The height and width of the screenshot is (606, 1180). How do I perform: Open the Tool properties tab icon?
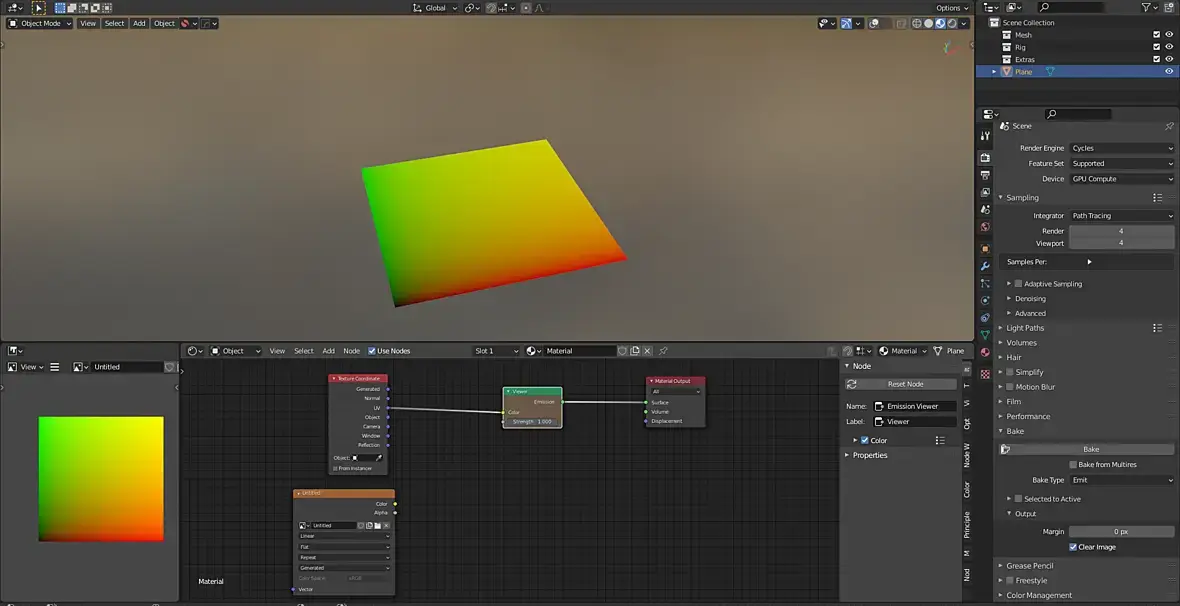(985, 136)
